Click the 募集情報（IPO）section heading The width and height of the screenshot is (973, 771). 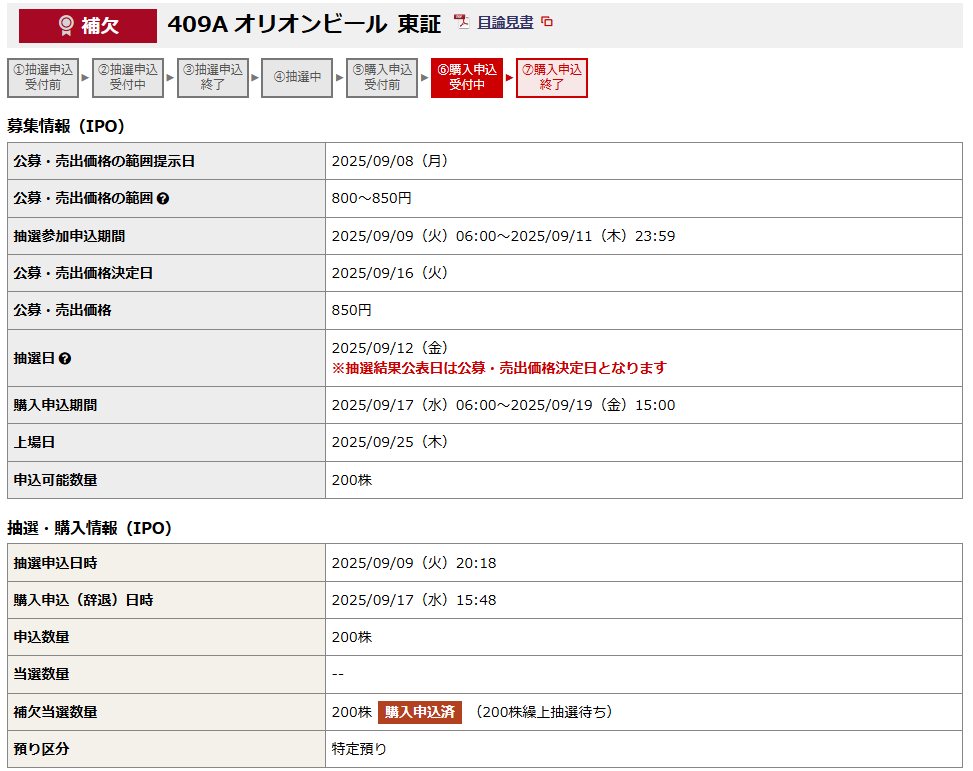[66, 126]
